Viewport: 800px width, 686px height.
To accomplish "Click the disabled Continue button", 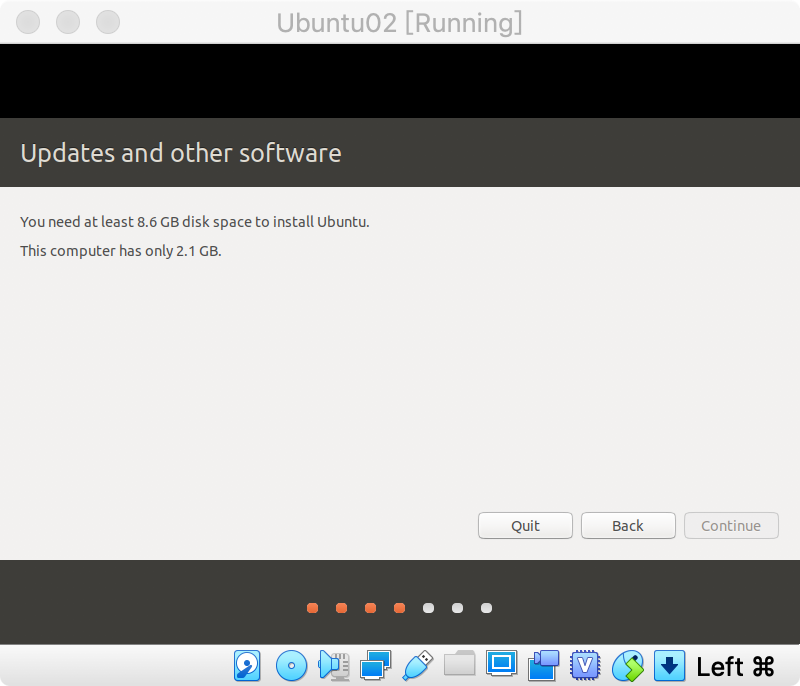I will tap(731, 525).
